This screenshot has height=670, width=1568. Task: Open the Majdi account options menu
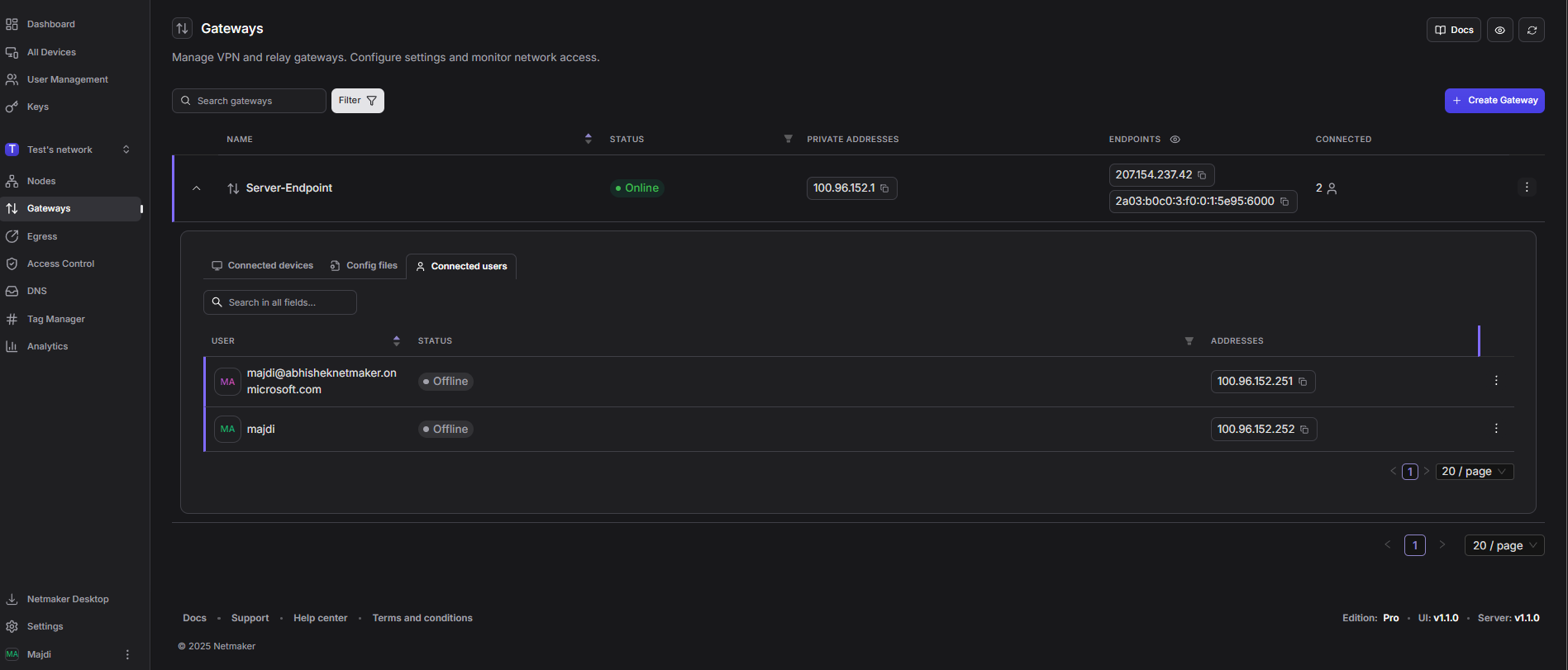click(127, 654)
